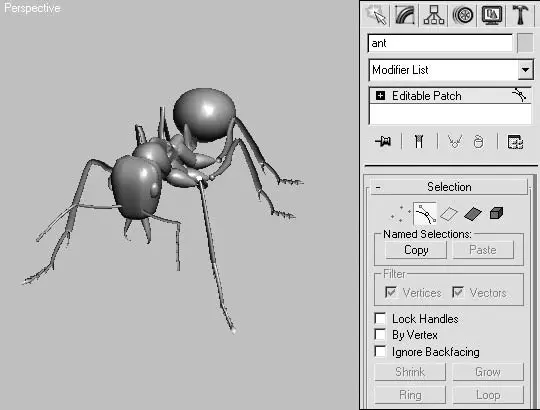Expand the Editable Patch stack entry
This screenshot has height=410, width=540.
coord(380,96)
